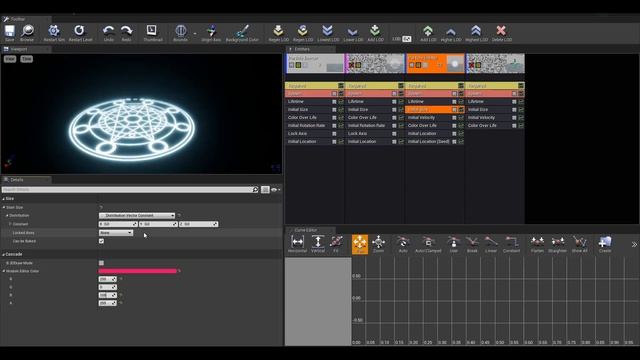The height and width of the screenshot is (360, 640).
Task: Click Flatten tangents in Curve Editor
Action: click(x=537, y=244)
